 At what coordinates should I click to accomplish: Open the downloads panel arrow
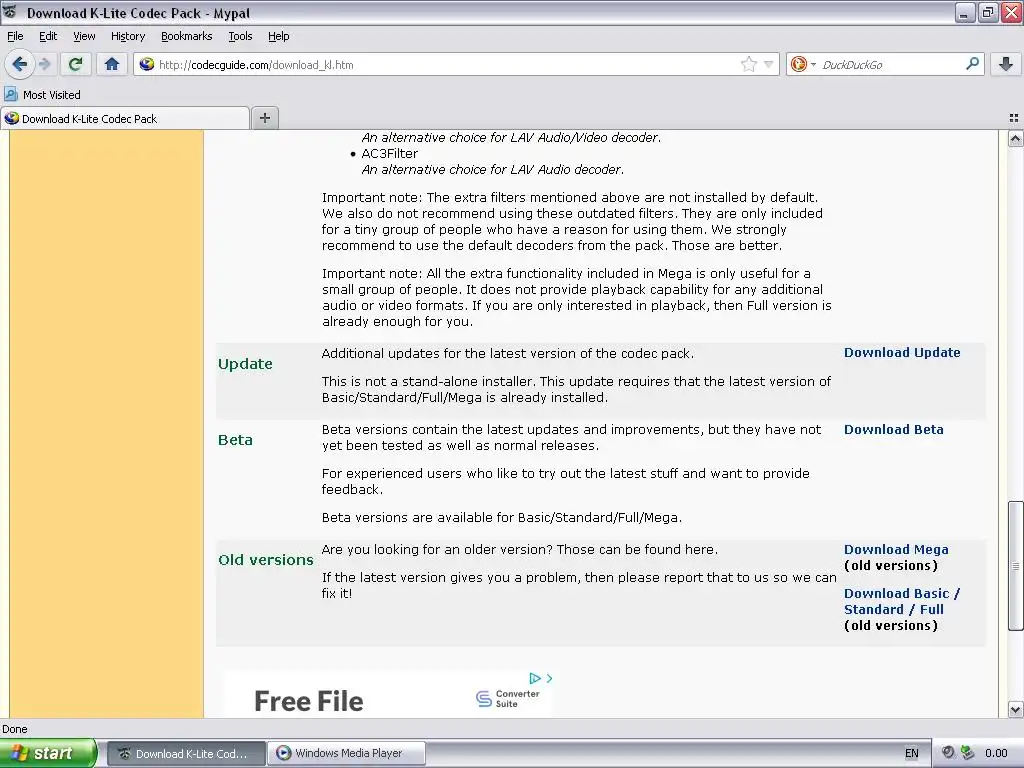tap(1006, 64)
